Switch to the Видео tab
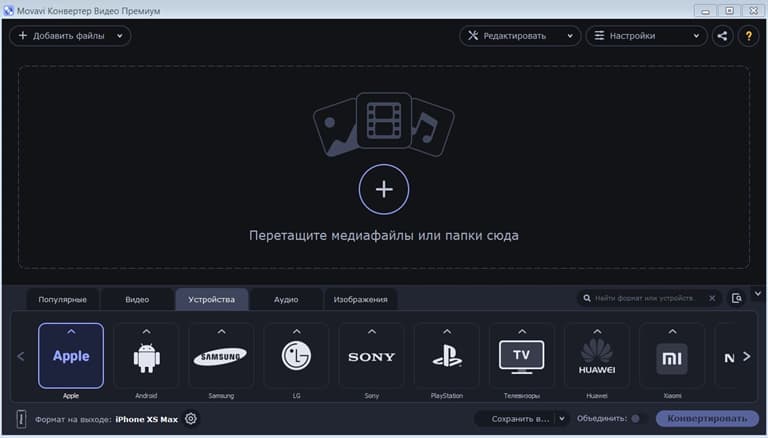The height and width of the screenshot is (438, 768). 137,299
